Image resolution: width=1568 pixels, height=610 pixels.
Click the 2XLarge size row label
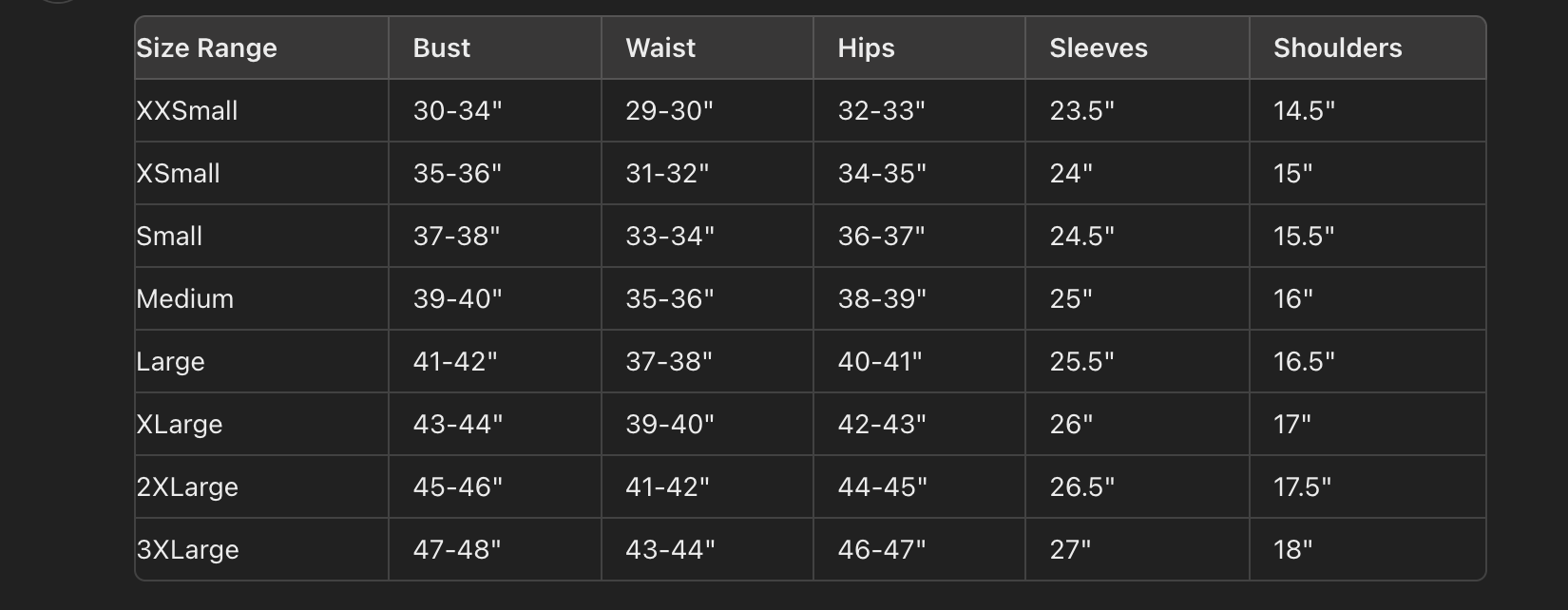click(187, 487)
